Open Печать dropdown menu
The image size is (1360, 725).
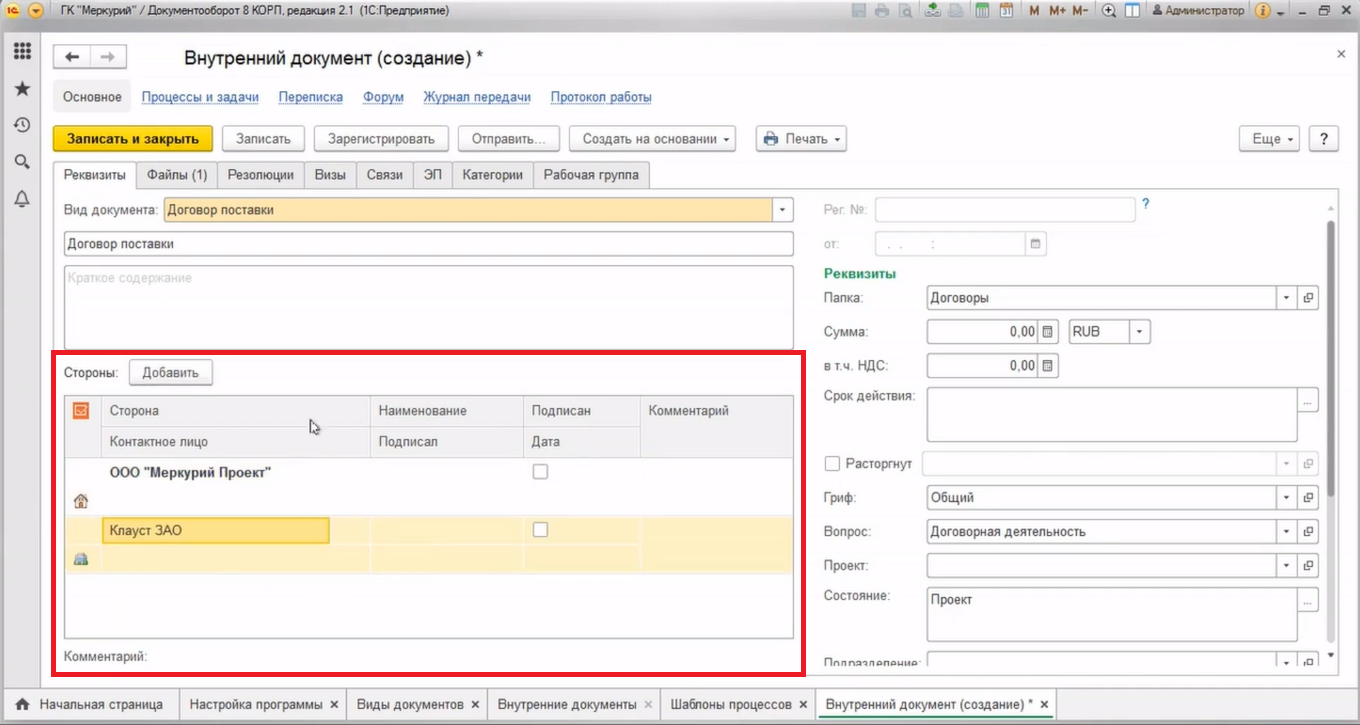pyautogui.click(x=801, y=139)
